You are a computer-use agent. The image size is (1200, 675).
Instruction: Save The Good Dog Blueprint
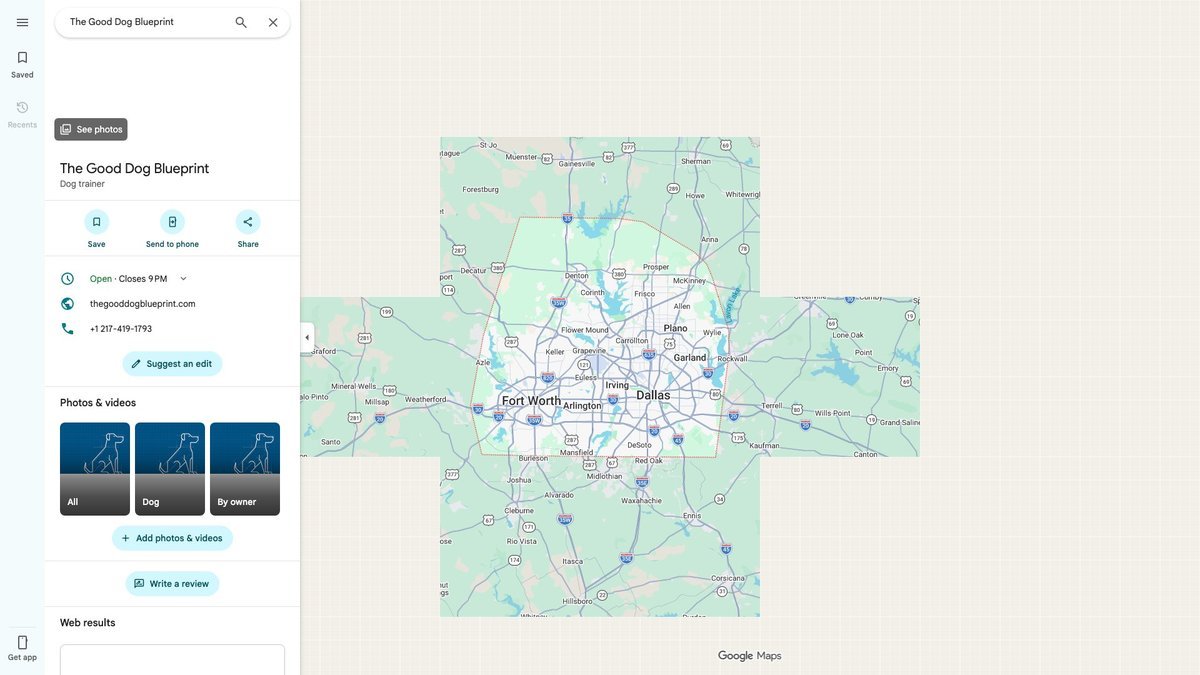96,229
